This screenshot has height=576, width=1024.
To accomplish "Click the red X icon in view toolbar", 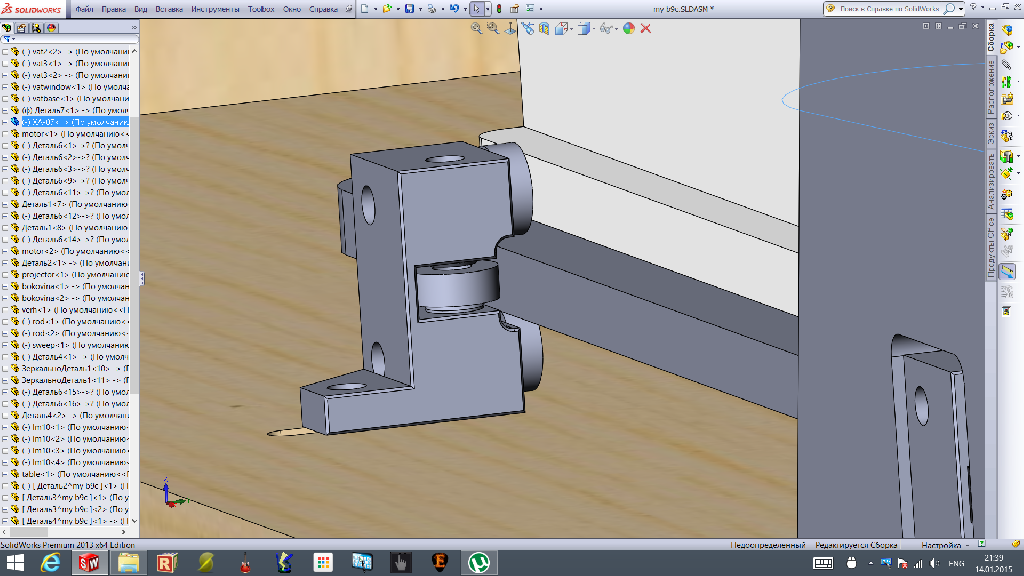I will click(646, 29).
